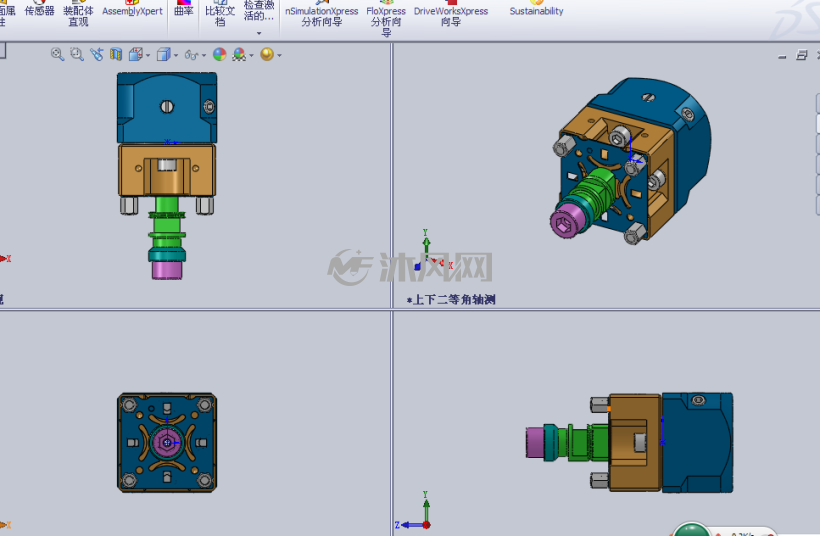Click the Apply Scene icon
820x536 pixels.
(x=239, y=54)
